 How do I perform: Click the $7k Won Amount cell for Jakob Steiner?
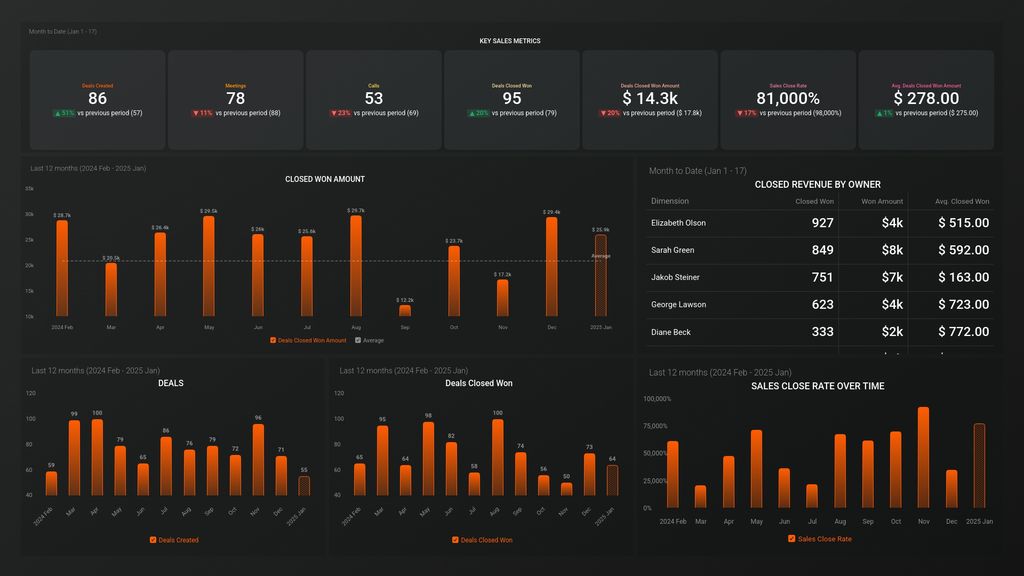[892, 278]
